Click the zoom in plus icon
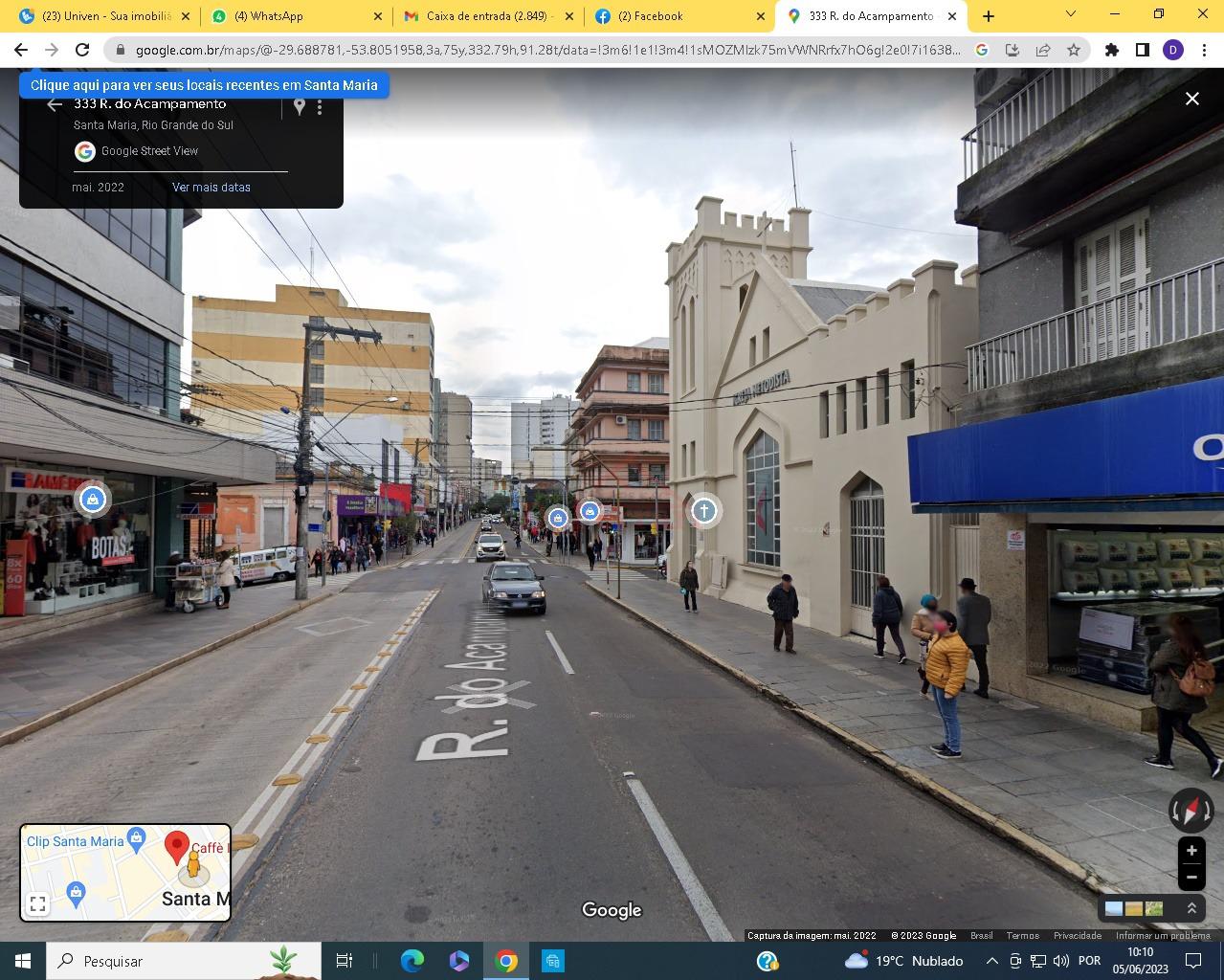 tap(1191, 850)
